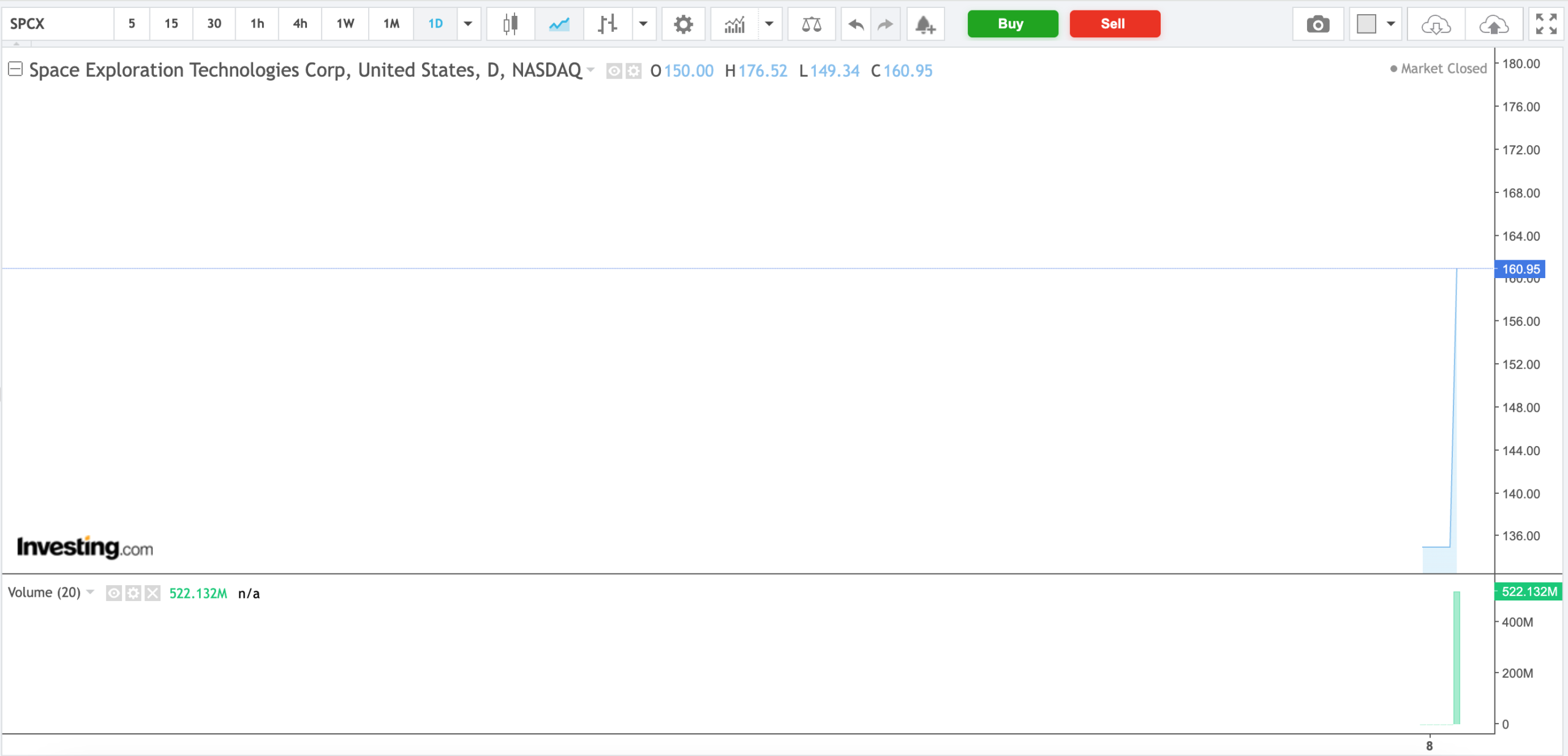Take chart snapshot with camera icon
Screen dimensions: 1568x756
[x=1317, y=24]
